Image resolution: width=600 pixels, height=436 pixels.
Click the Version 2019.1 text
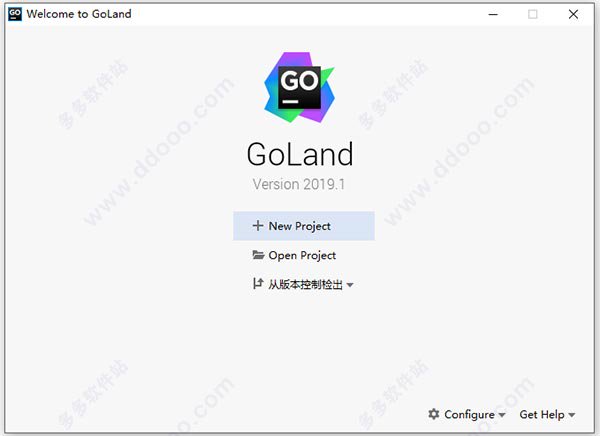pyautogui.click(x=299, y=185)
